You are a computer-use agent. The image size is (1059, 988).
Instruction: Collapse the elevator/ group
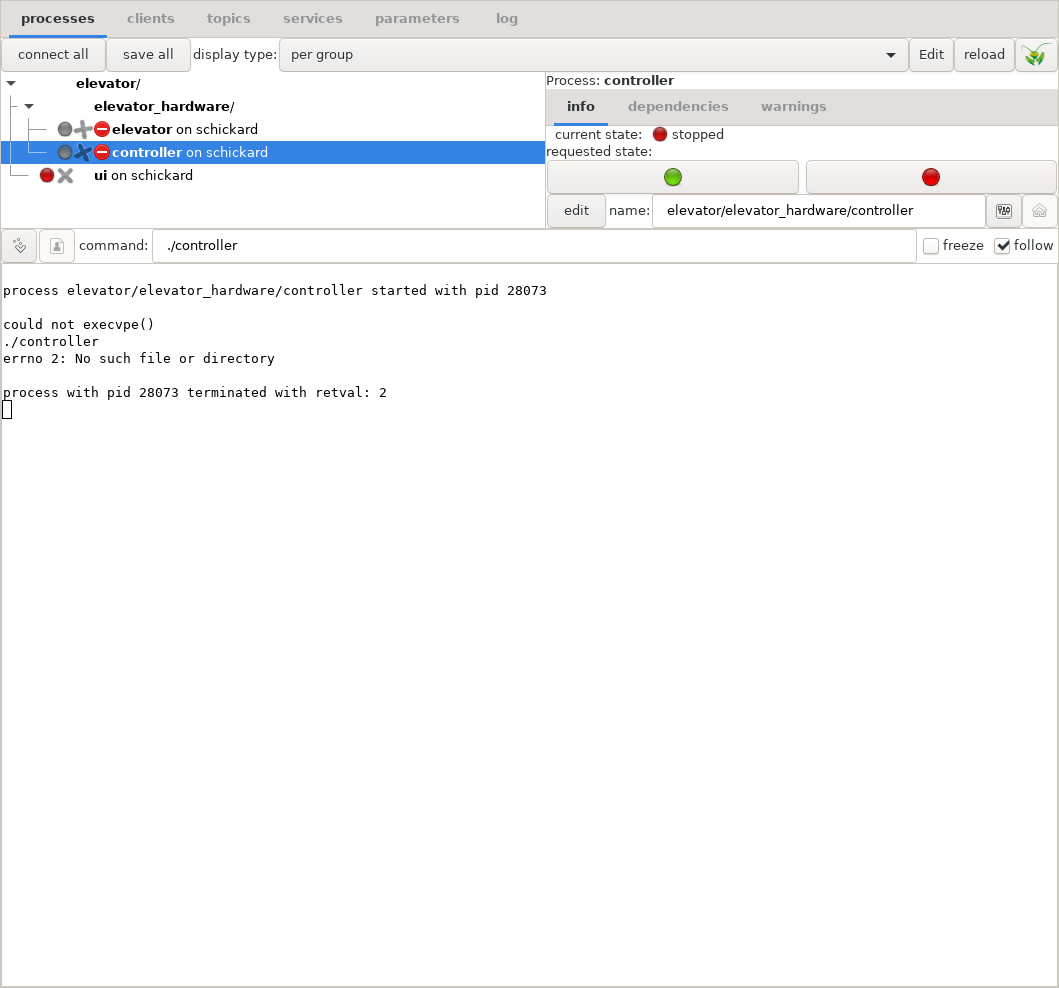pyautogui.click(x=11, y=84)
